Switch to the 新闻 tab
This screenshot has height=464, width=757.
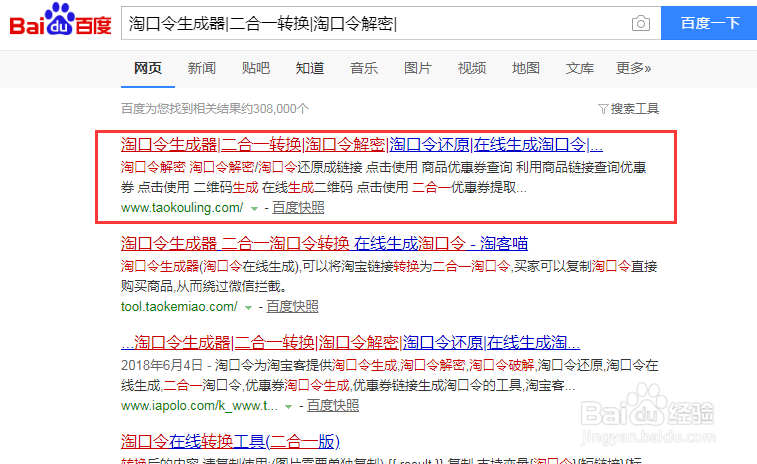click(x=202, y=68)
